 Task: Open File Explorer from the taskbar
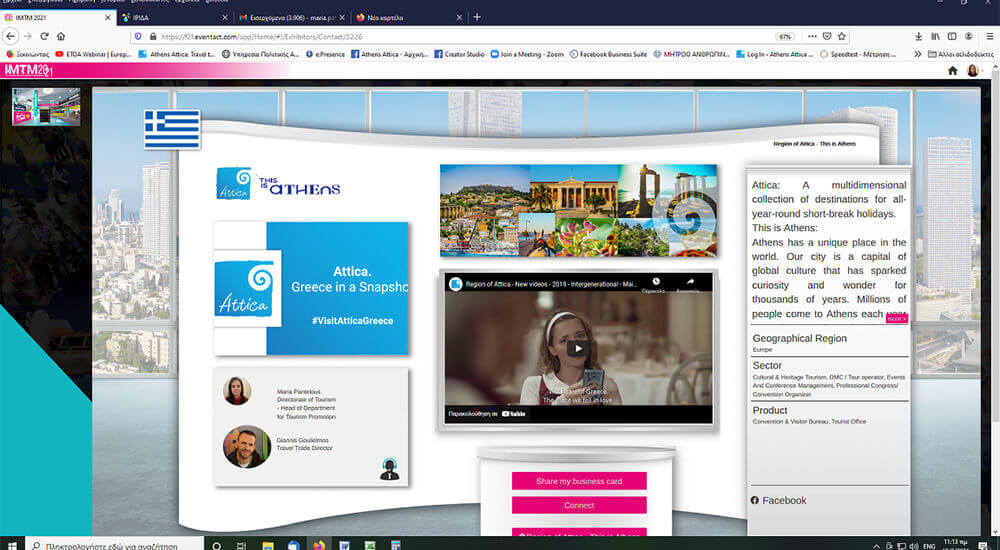point(268,545)
